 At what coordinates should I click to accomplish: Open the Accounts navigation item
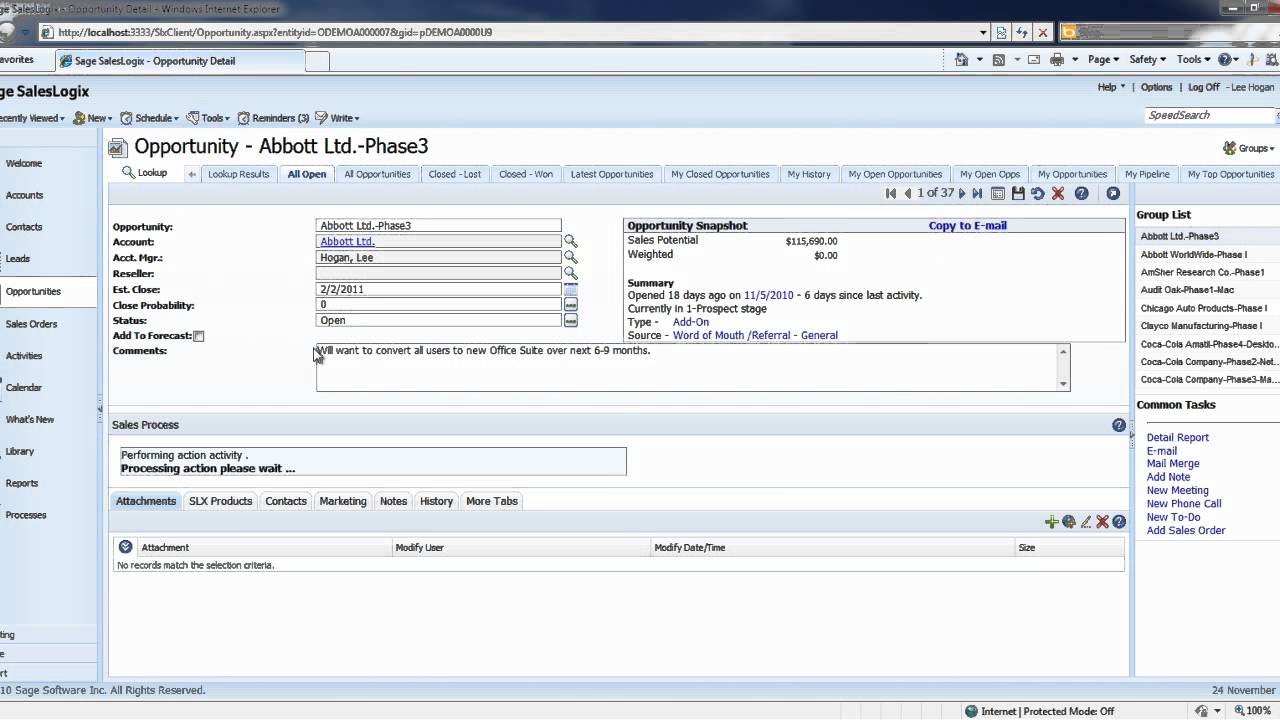point(24,196)
